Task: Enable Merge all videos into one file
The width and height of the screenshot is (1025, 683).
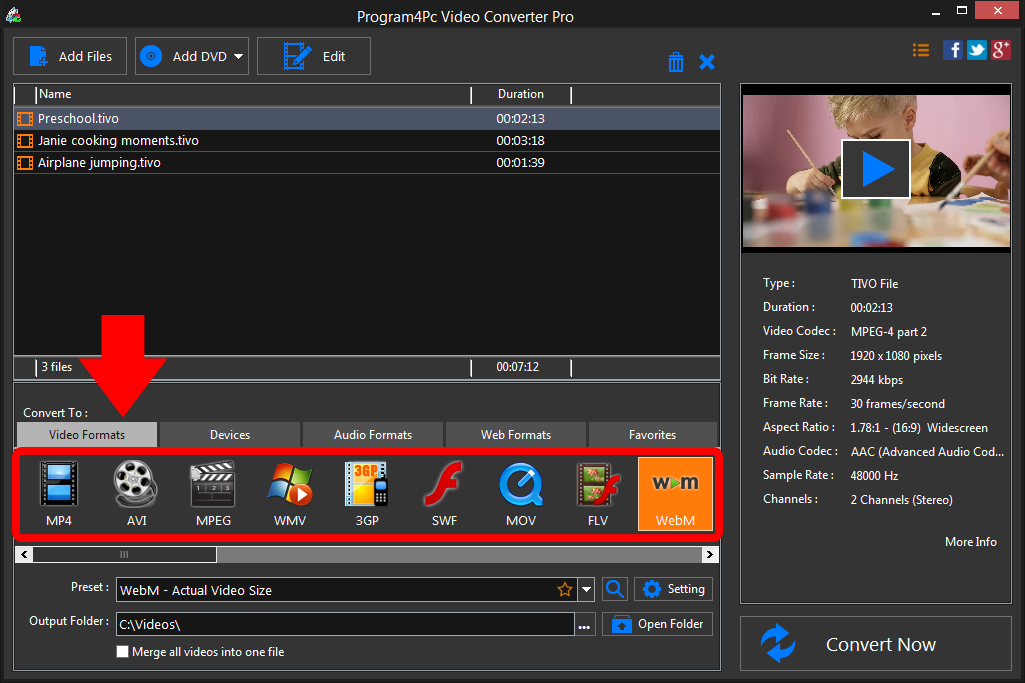Action: (x=122, y=652)
